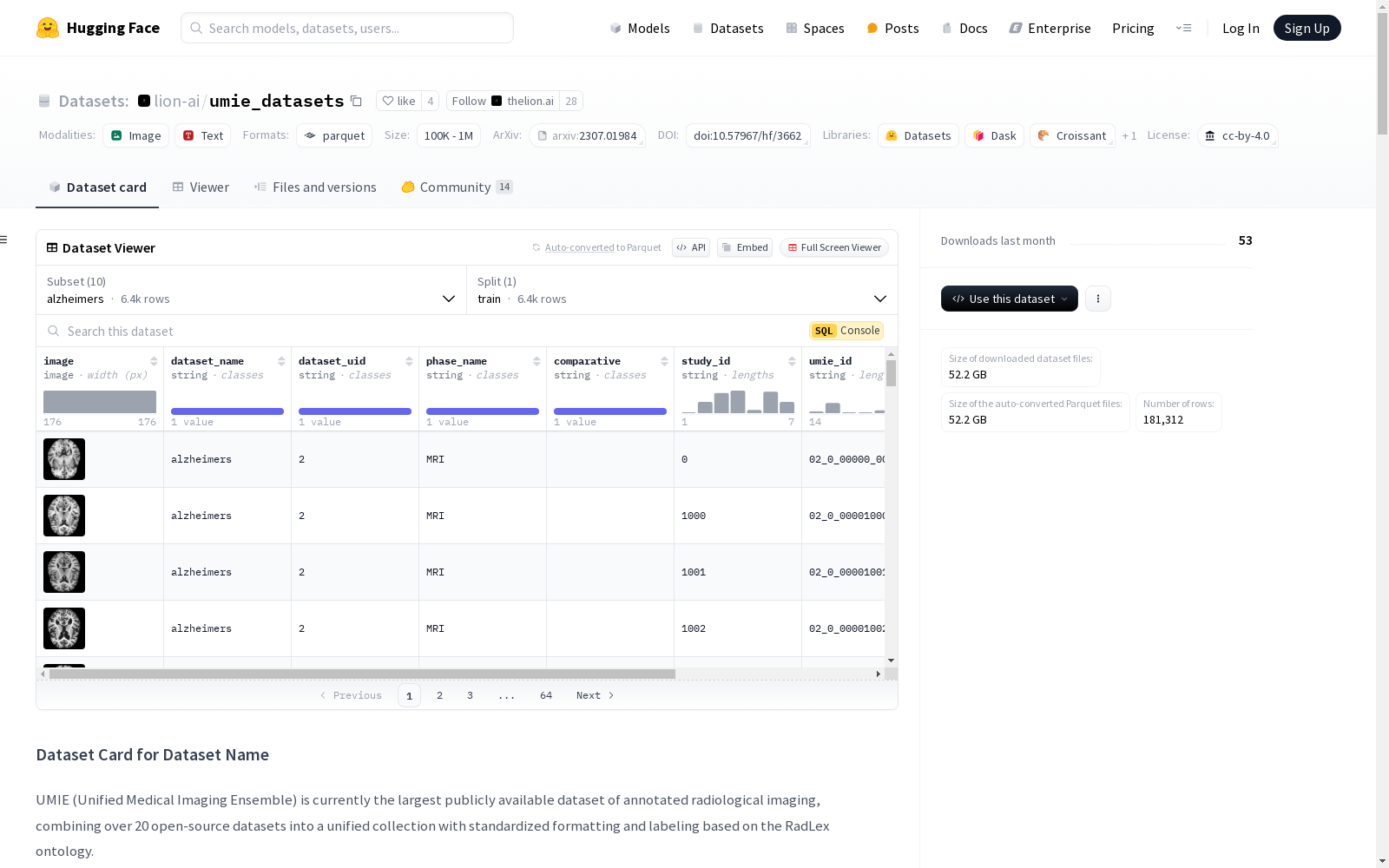This screenshot has width=1389, height=868.
Task: Sort by the comparative column arrows
Action: click(x=664, y=361)
